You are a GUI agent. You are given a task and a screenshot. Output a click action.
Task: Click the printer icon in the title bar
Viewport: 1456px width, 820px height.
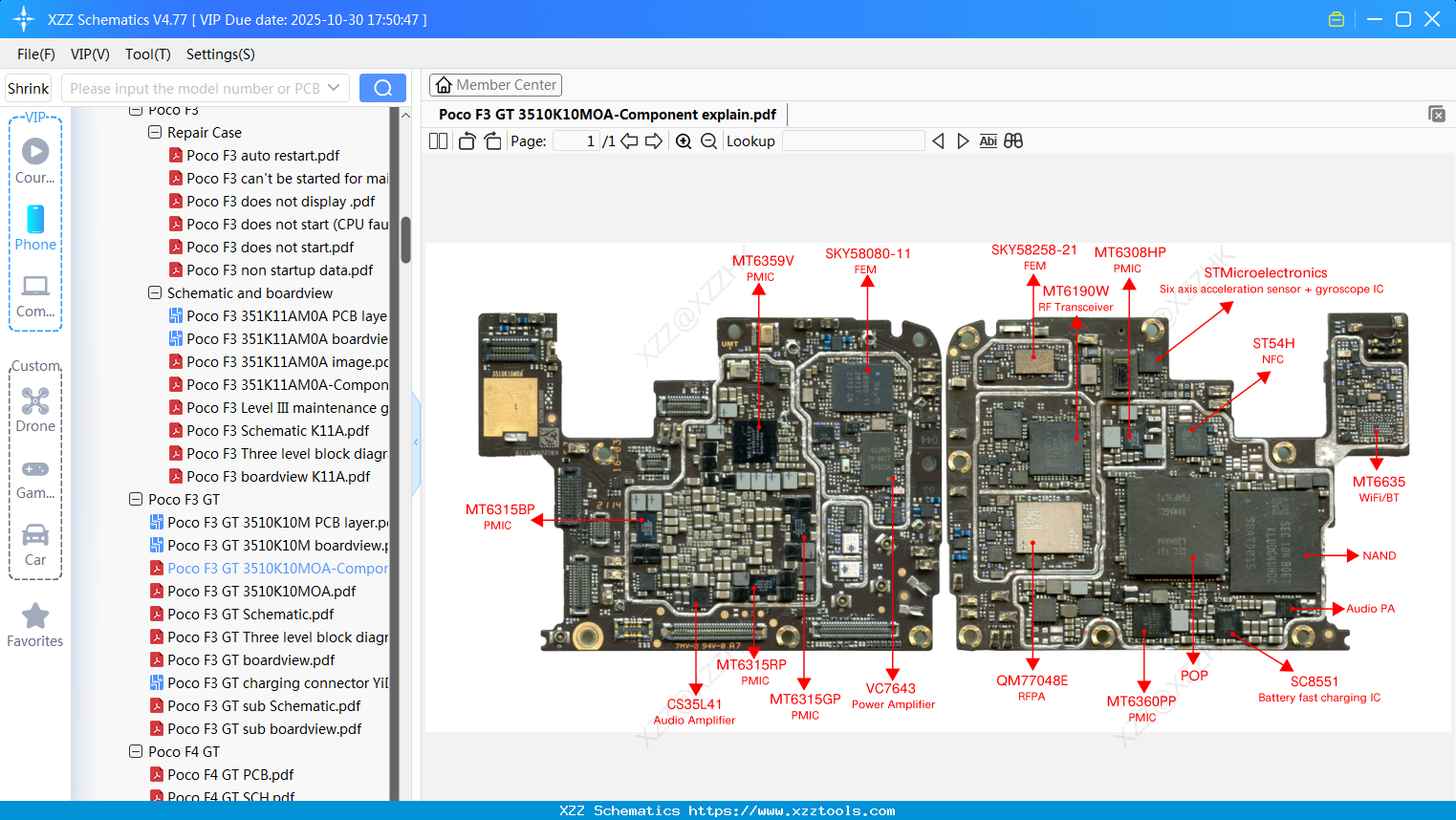1336,18
